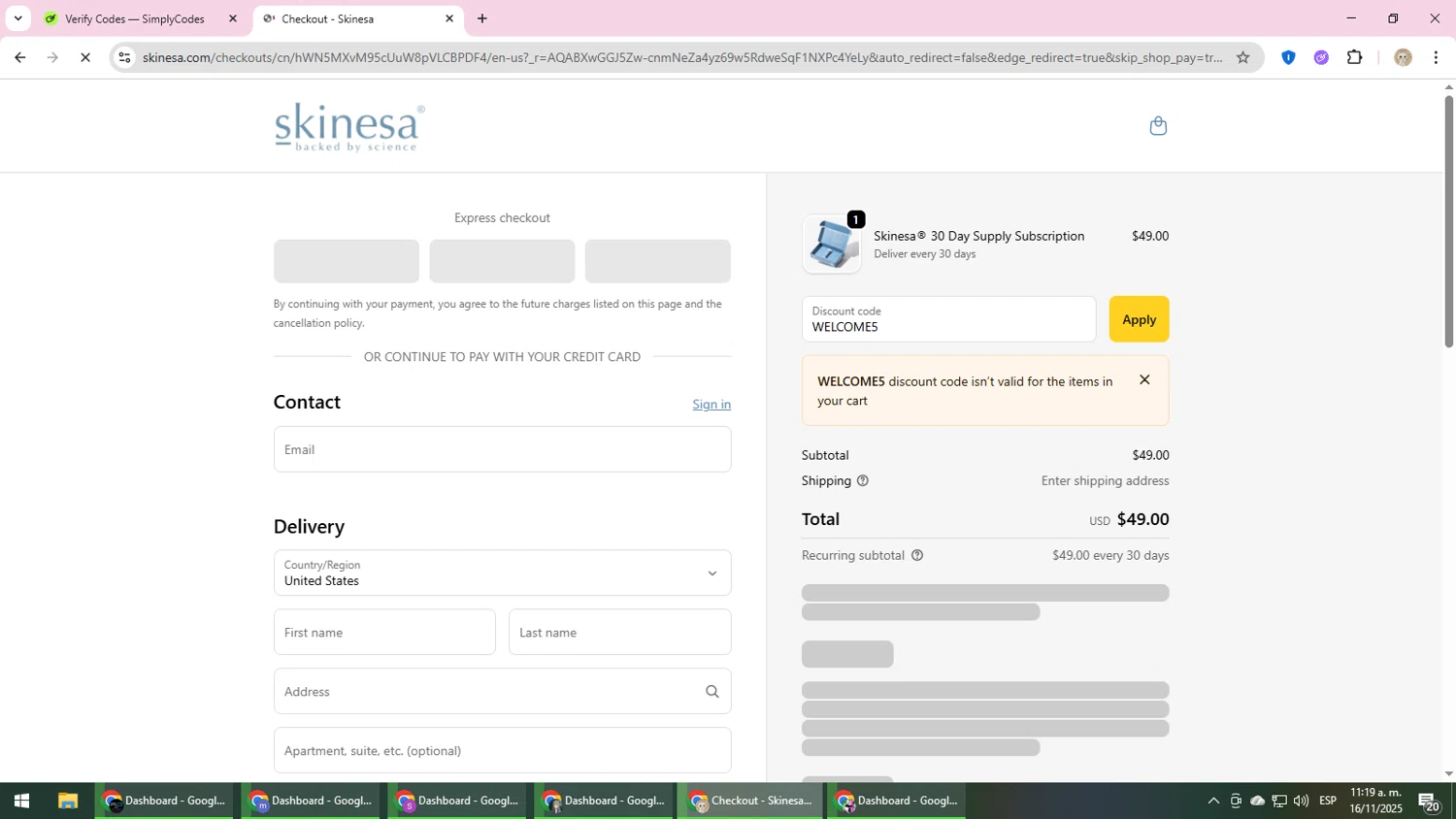The height and width of the screenshot is (819, 1456).
Task: Click the ESP language indicator
Action: click(x=1328, y=801)
